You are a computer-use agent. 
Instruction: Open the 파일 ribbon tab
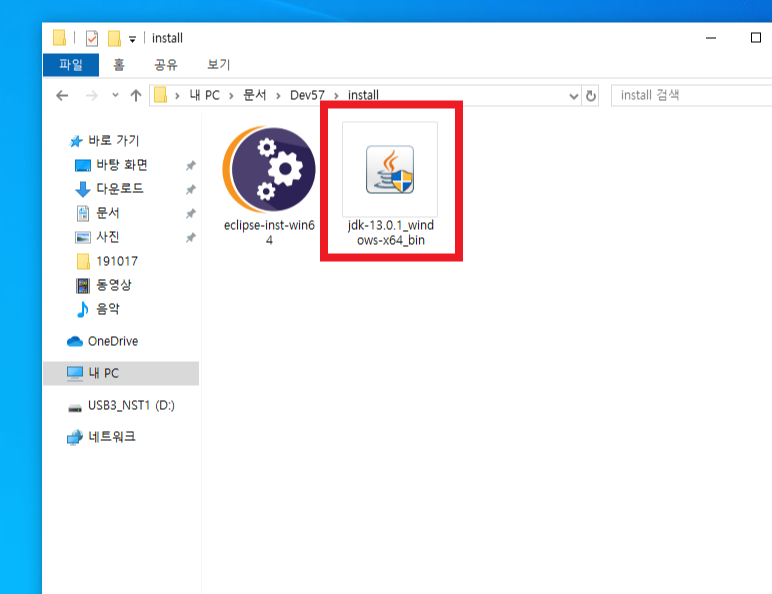click(x=71, y=65)
